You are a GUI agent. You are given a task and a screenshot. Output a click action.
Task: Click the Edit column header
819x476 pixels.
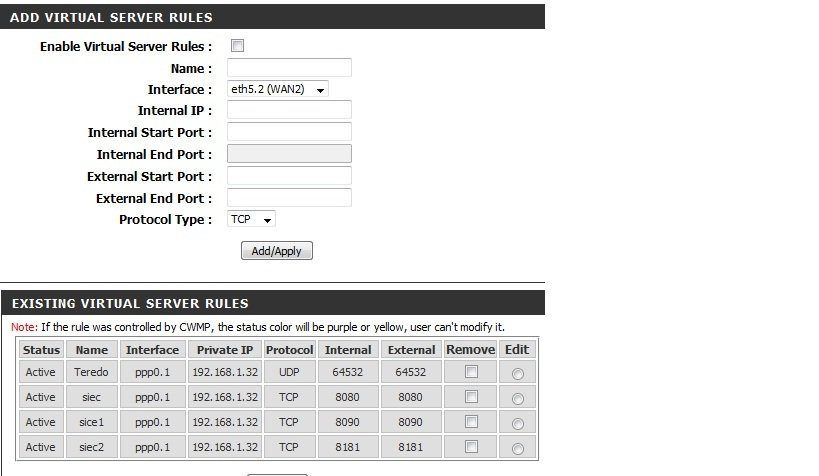(517, 350)
